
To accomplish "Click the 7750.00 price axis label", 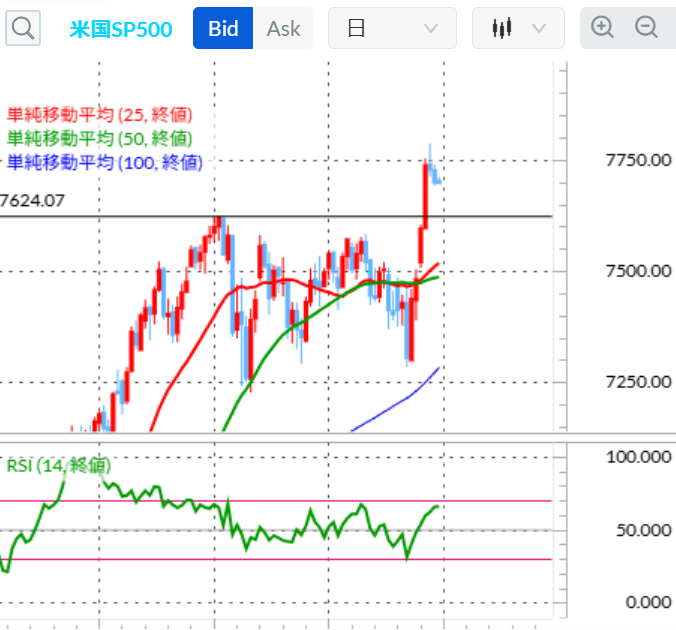I will point(638,160).
